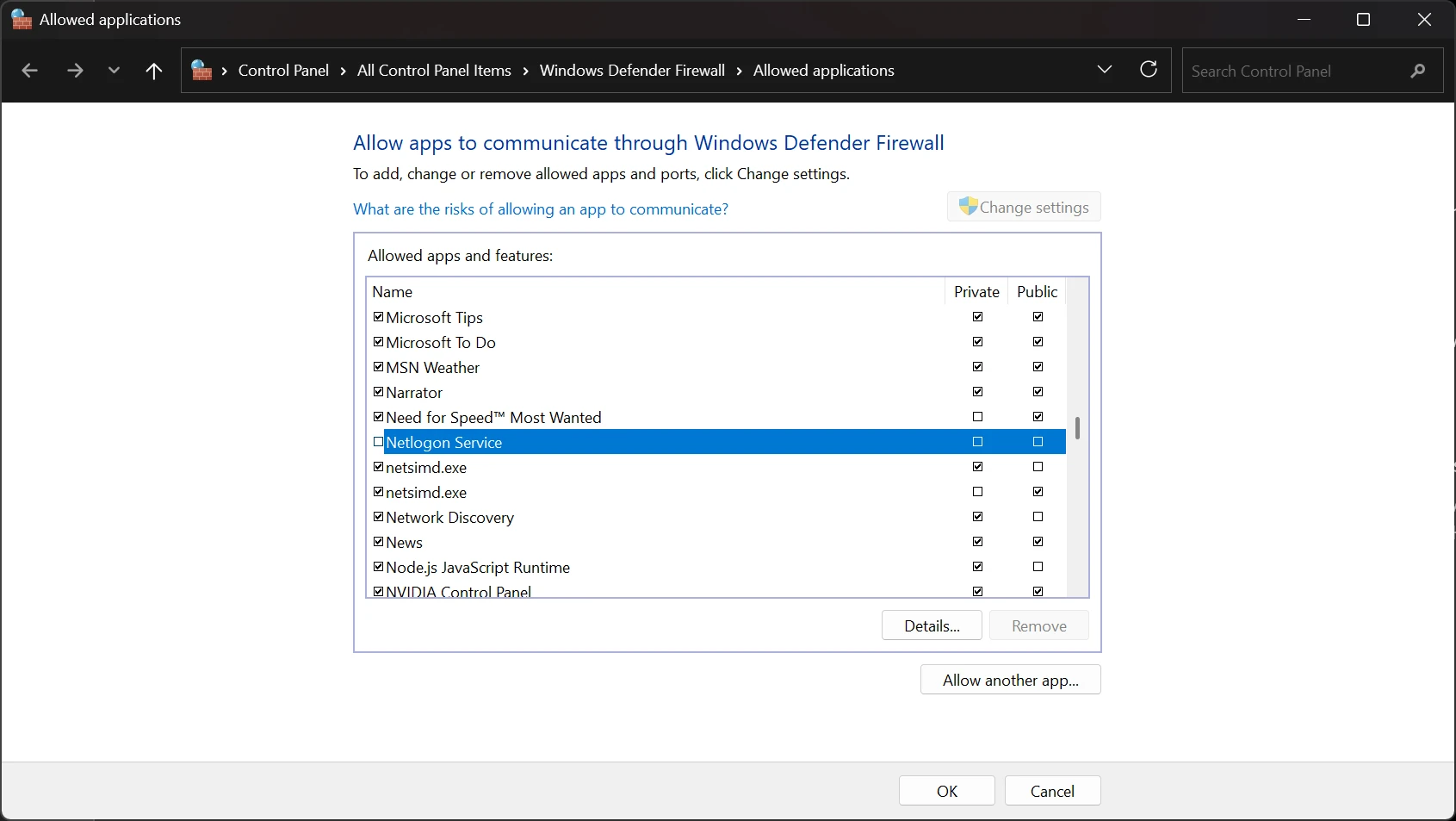Refresh the Allowed applications page

[1149, 70]
